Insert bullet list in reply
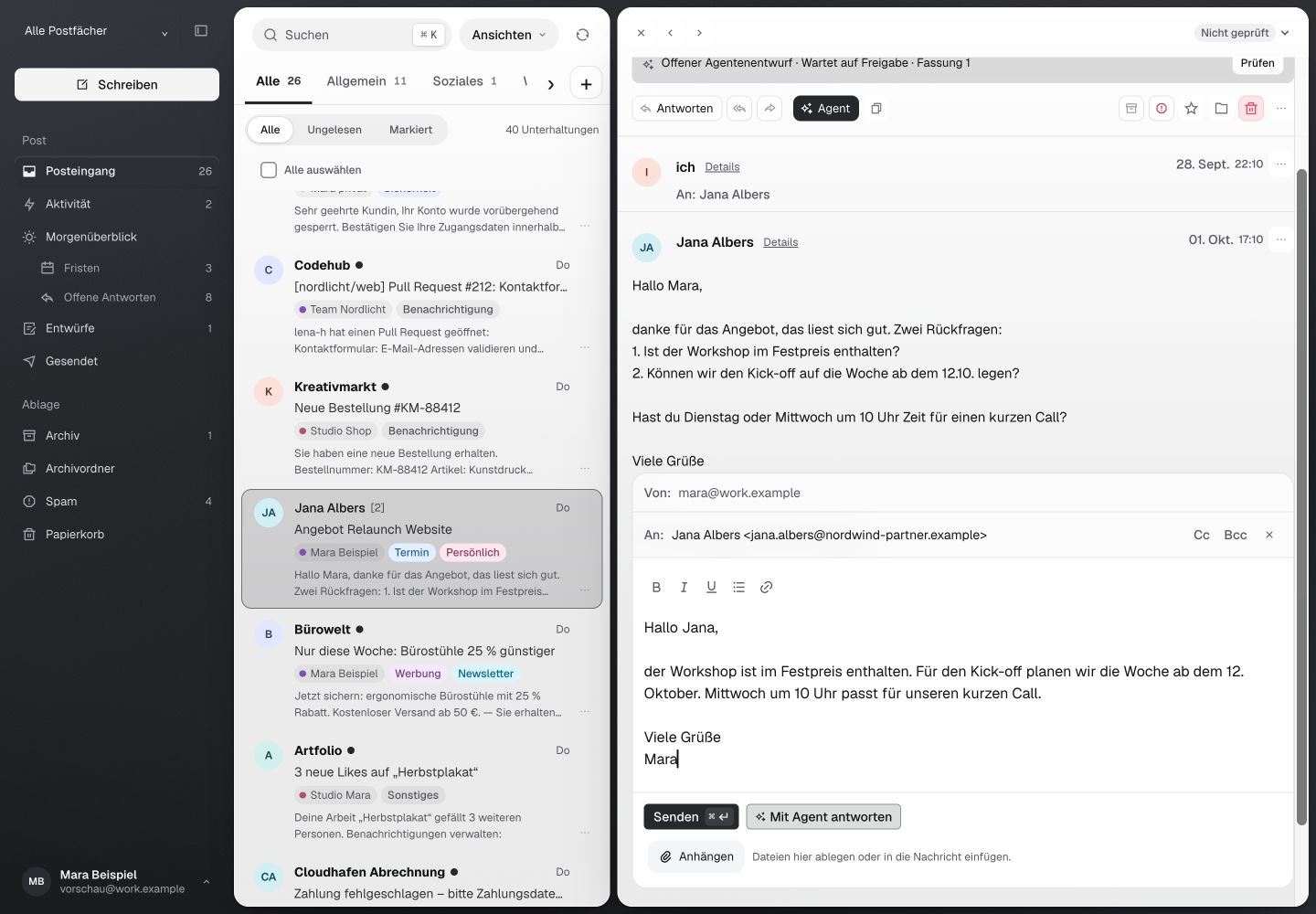Screen dimensions: 1316x914 pyautogui.click(x=738, y=587)
